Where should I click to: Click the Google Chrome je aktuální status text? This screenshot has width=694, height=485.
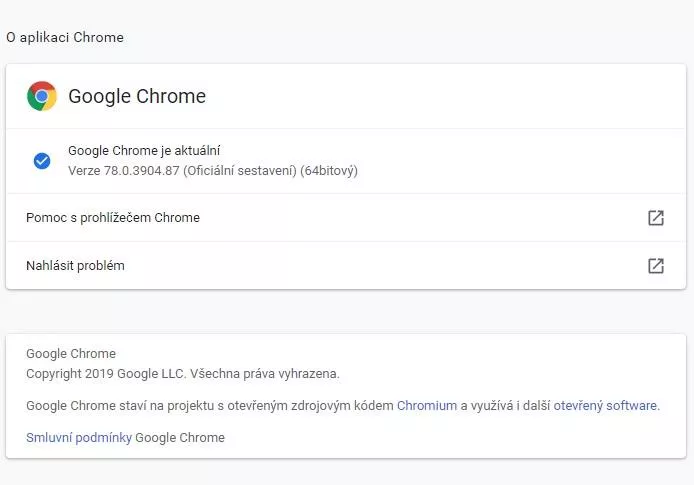[x=144, y=151]
